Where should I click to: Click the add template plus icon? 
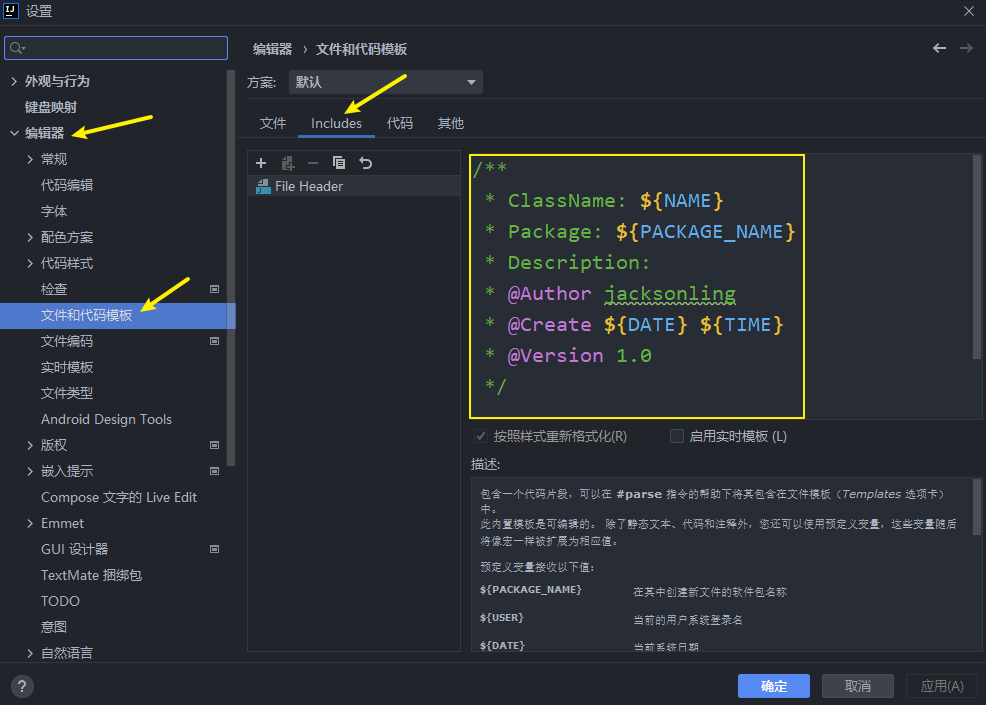261,163
